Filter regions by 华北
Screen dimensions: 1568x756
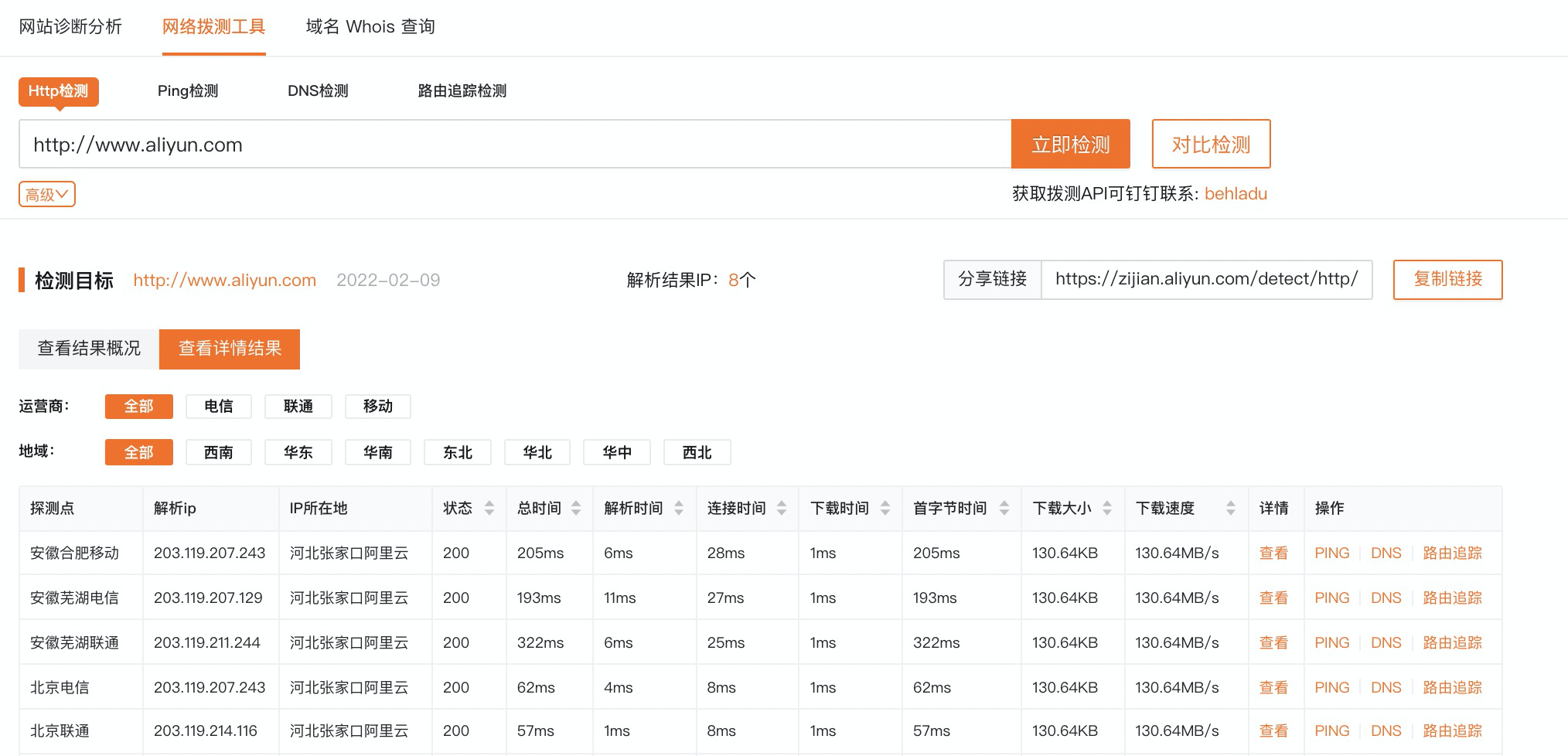coord(537,452)
